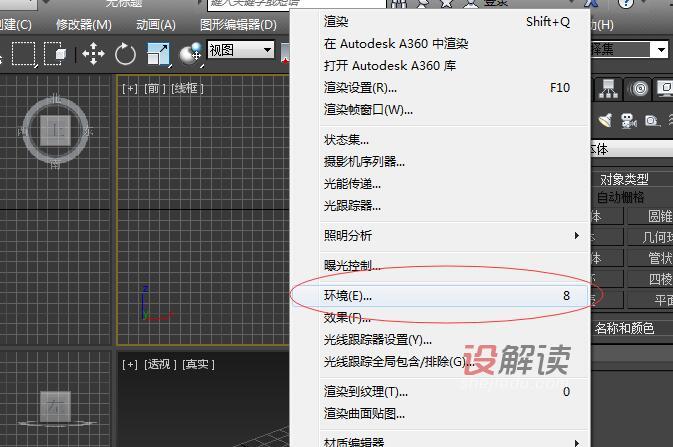Select the Lights create category icon
Viewport: 673px width, 447px height.
[x=605, y=121]
